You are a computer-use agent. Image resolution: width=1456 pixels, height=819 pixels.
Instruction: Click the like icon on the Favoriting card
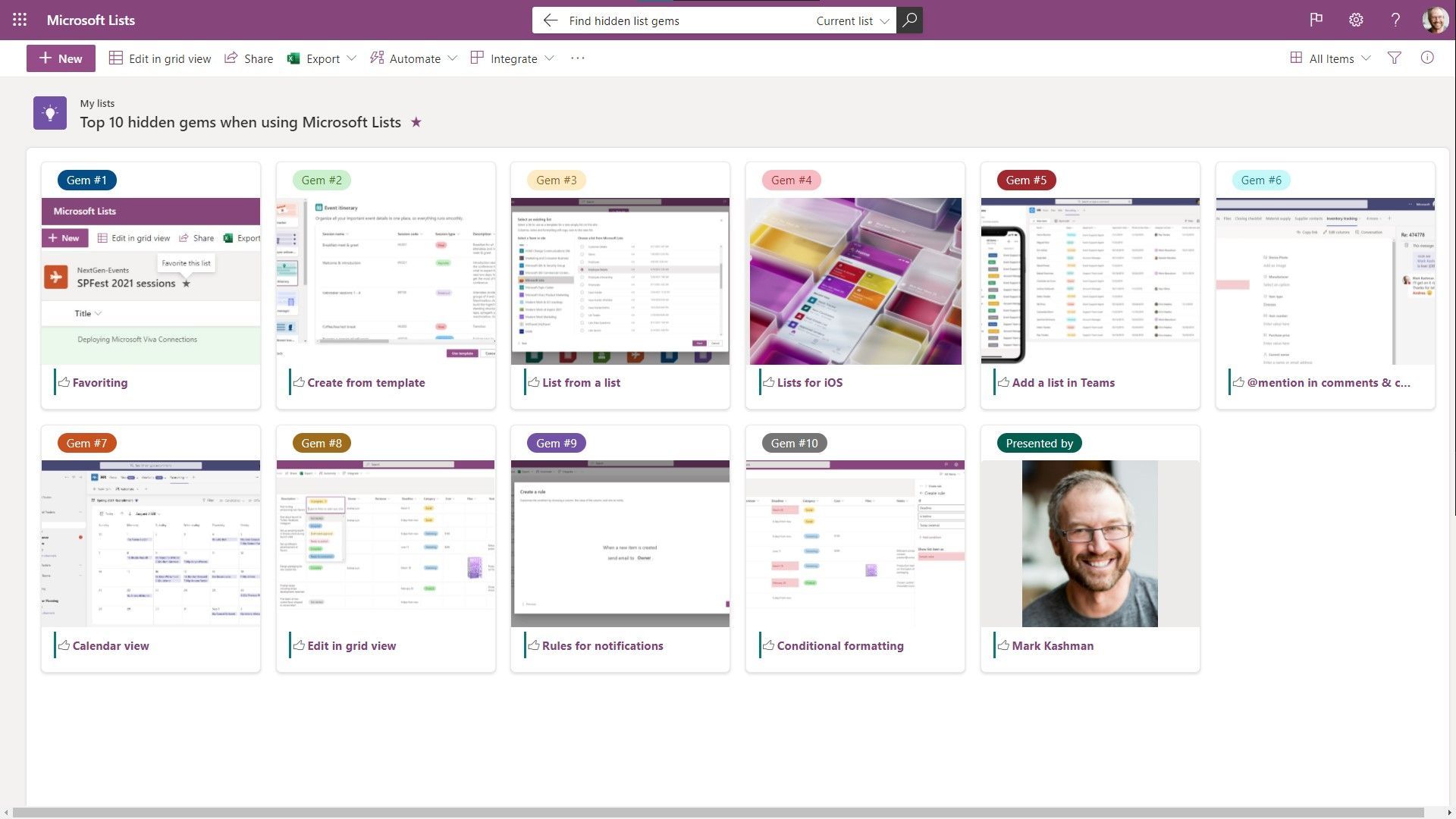64,381
